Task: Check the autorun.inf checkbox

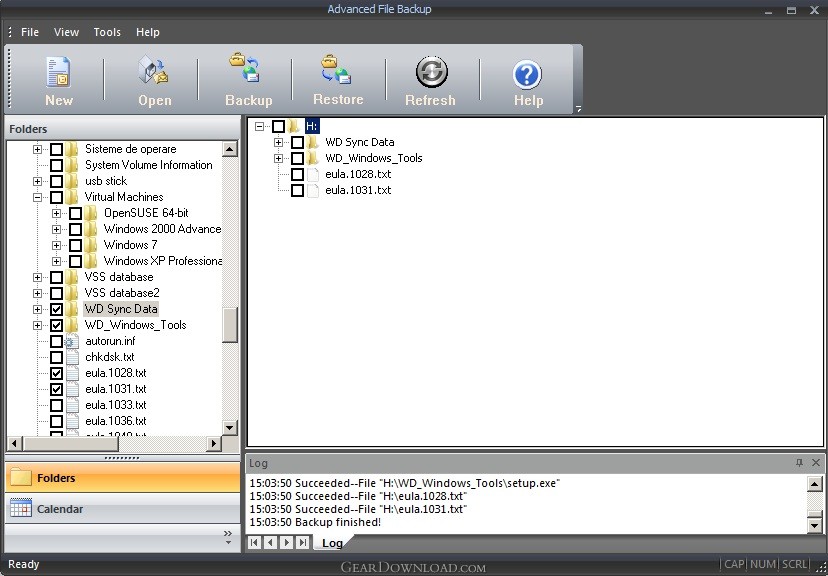Action: click(x=56, y=341)
